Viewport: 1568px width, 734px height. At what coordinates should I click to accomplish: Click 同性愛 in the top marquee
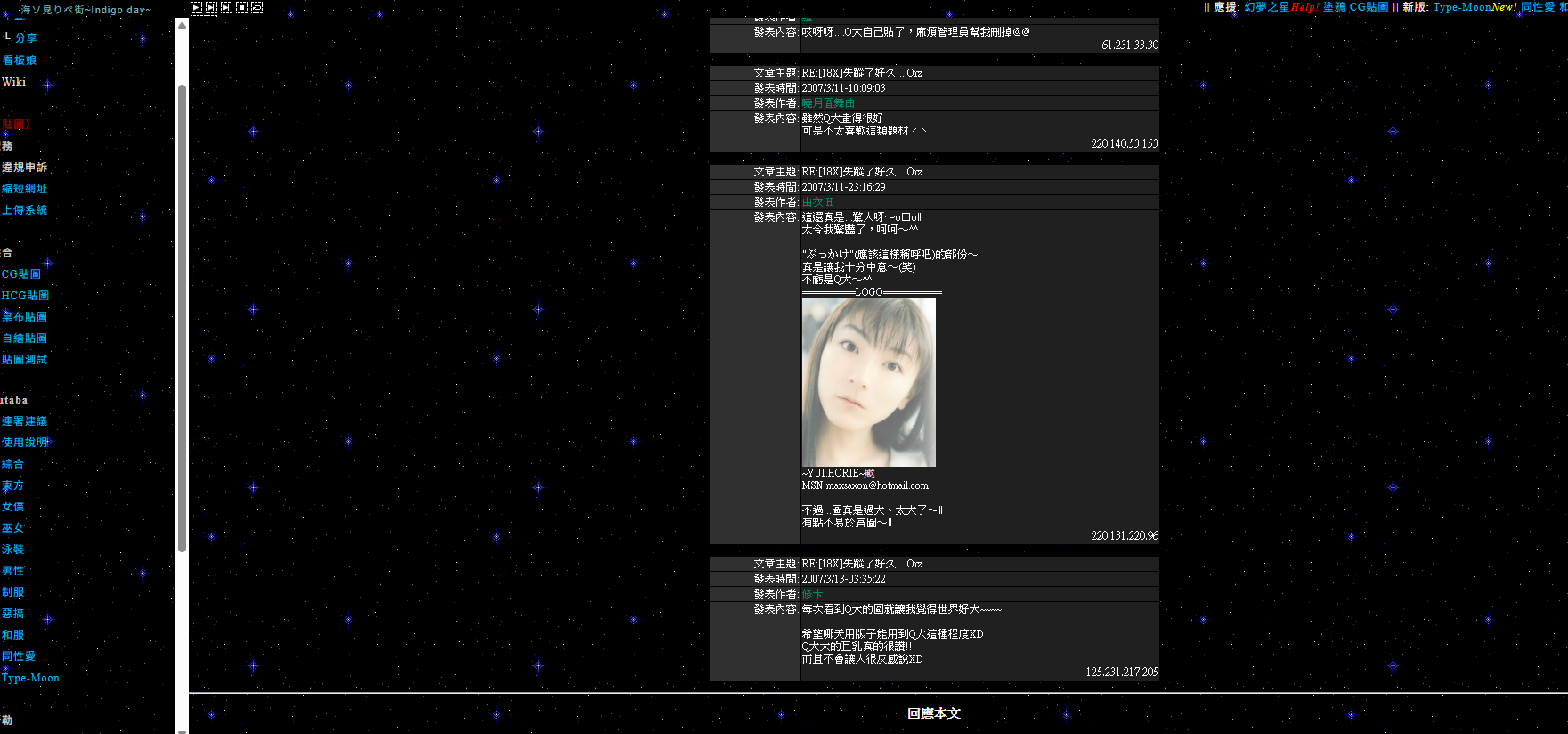(x=1538, y=7)
